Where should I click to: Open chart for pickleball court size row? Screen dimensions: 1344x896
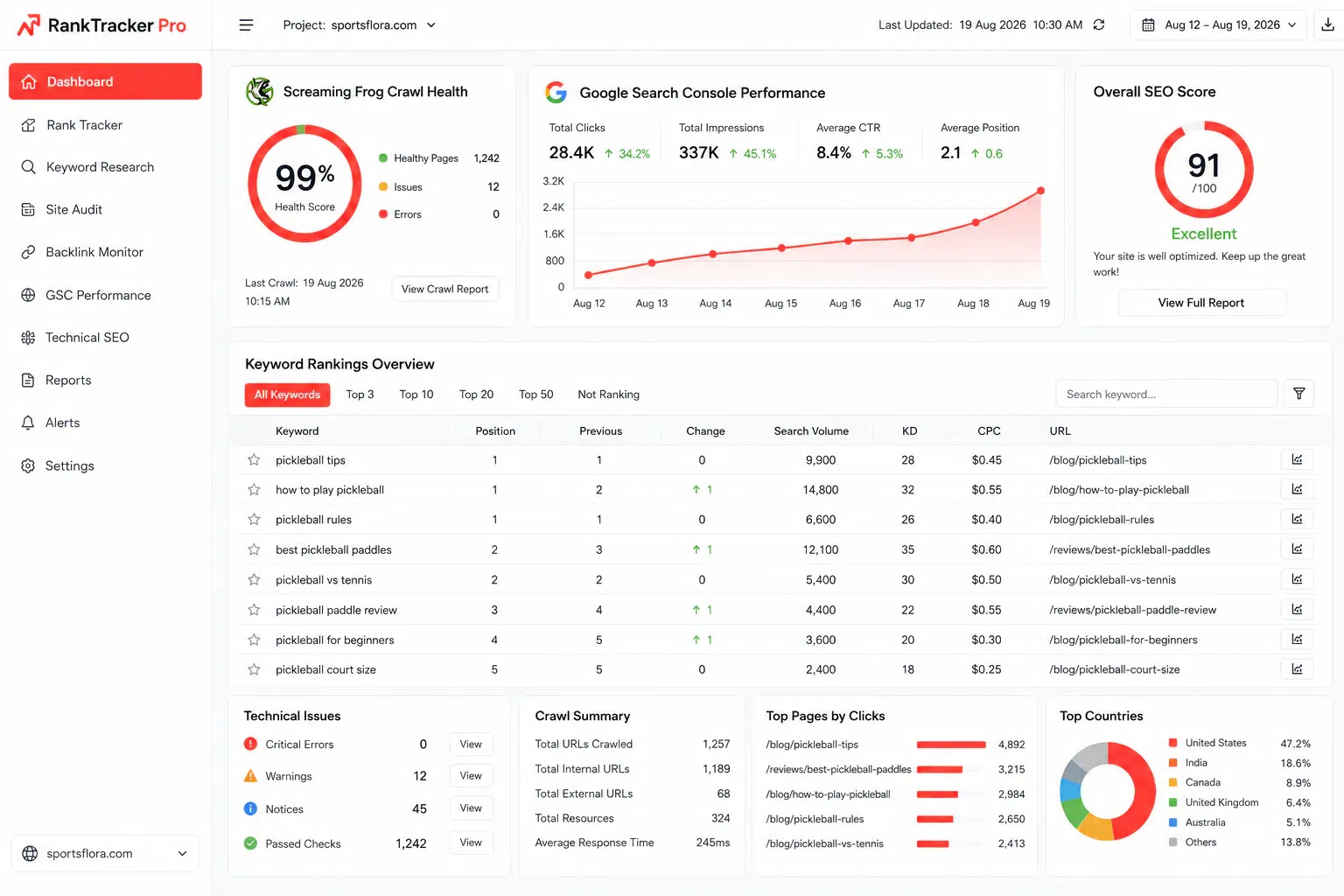tap(1297, 668)
